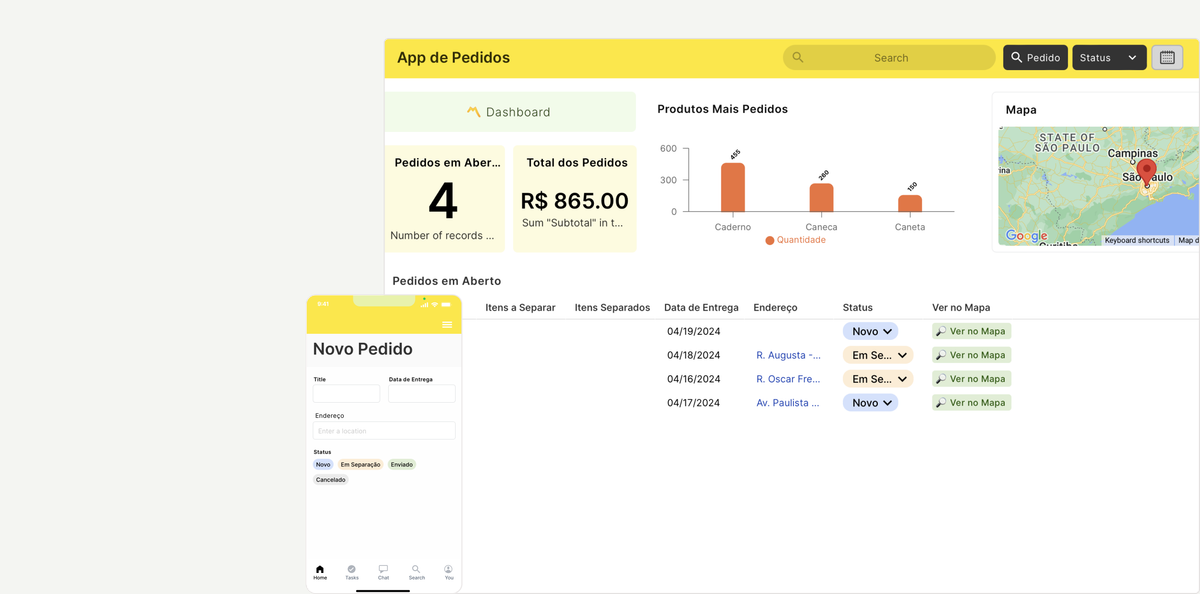Select the You profile icon on mobile
1200x594 pixels.
448,570
